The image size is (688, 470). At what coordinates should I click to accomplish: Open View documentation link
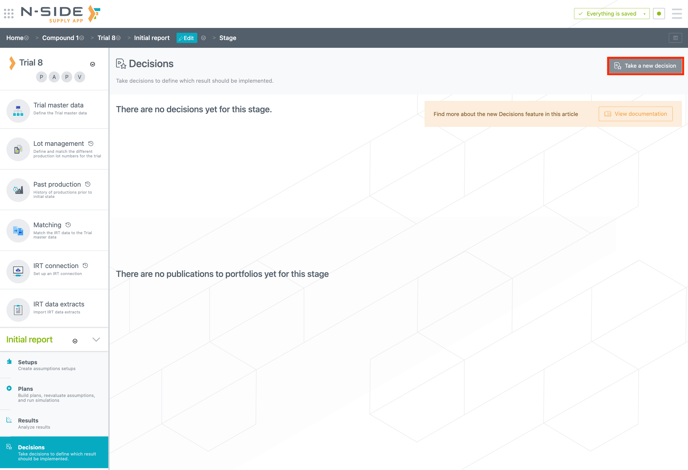(x=635, y=114)
